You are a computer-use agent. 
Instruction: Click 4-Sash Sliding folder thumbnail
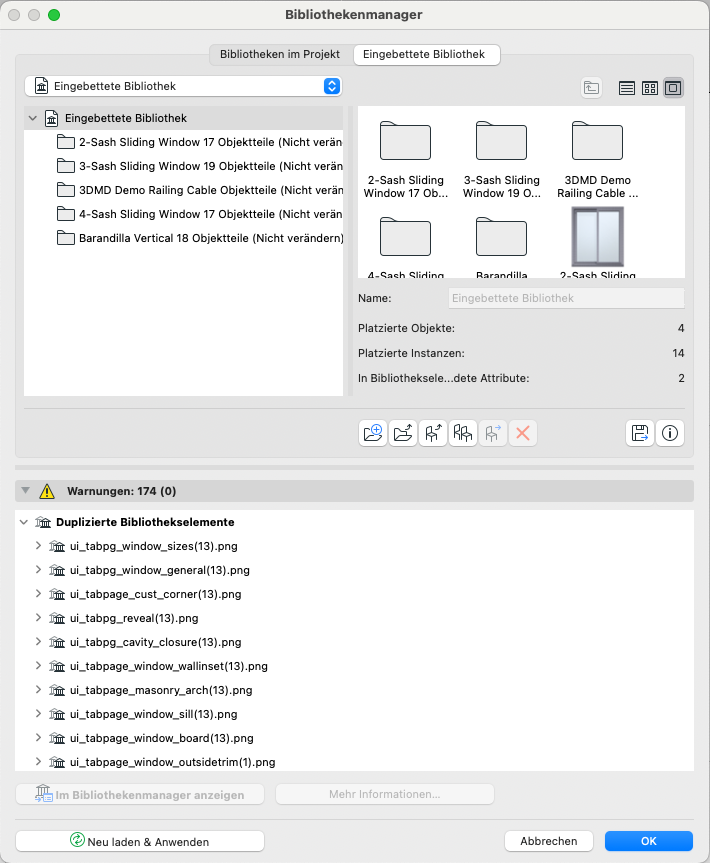pyautogui.click(x=405, y=237)
